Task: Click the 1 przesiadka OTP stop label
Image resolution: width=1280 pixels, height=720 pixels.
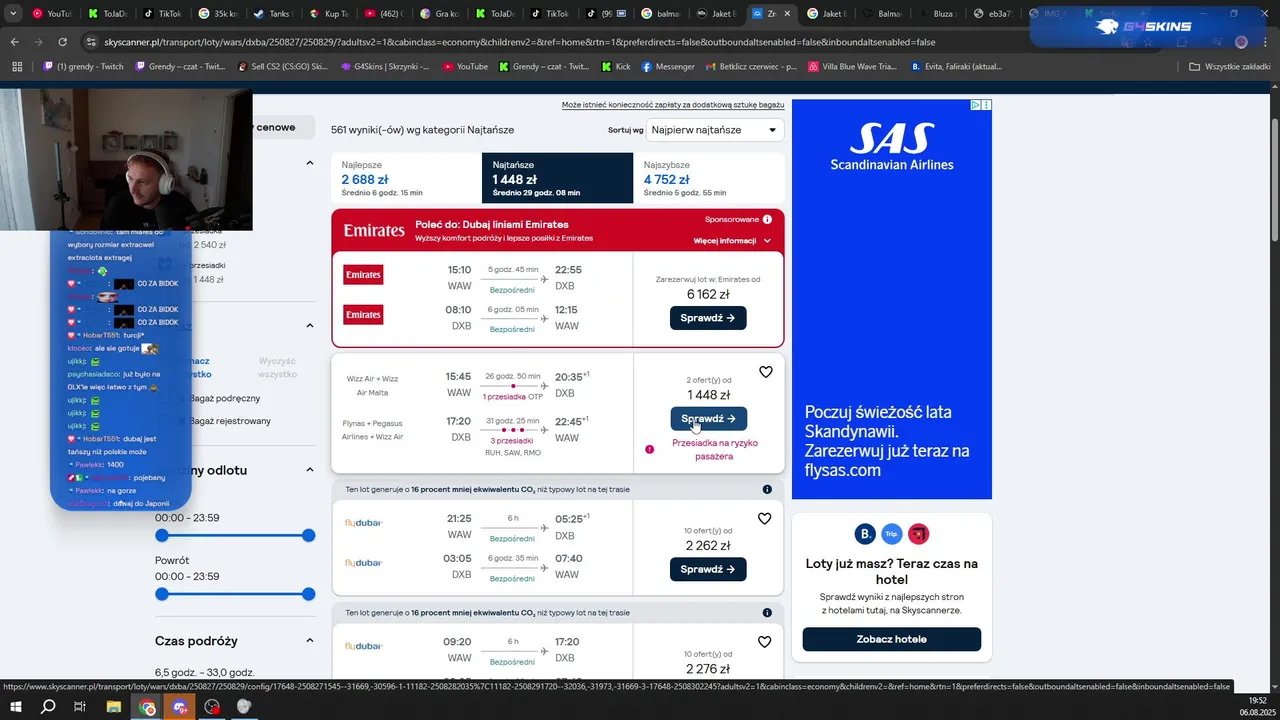Action: pos(513,397)
